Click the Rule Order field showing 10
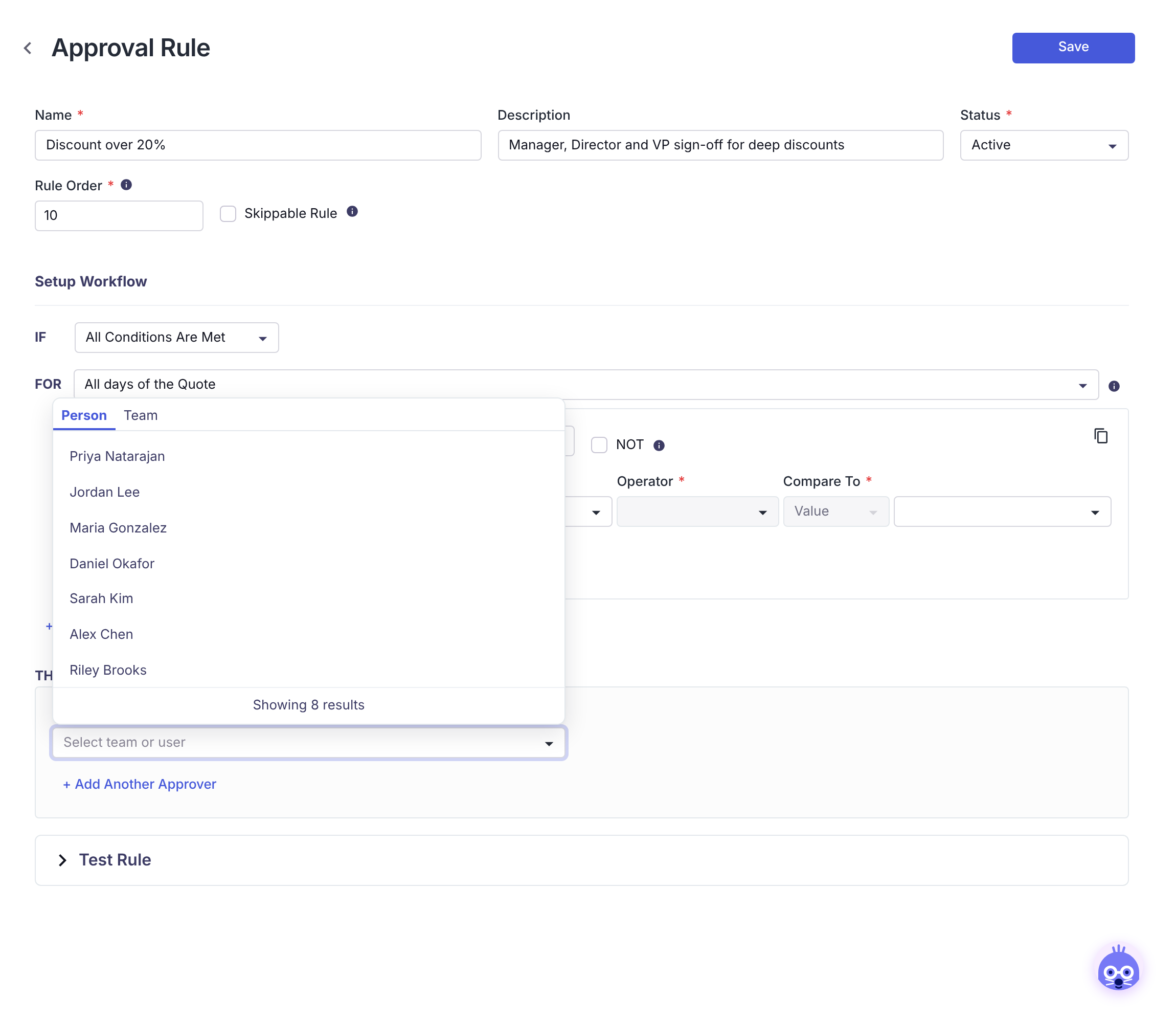 pyautogui.click(x=119, y=216)
